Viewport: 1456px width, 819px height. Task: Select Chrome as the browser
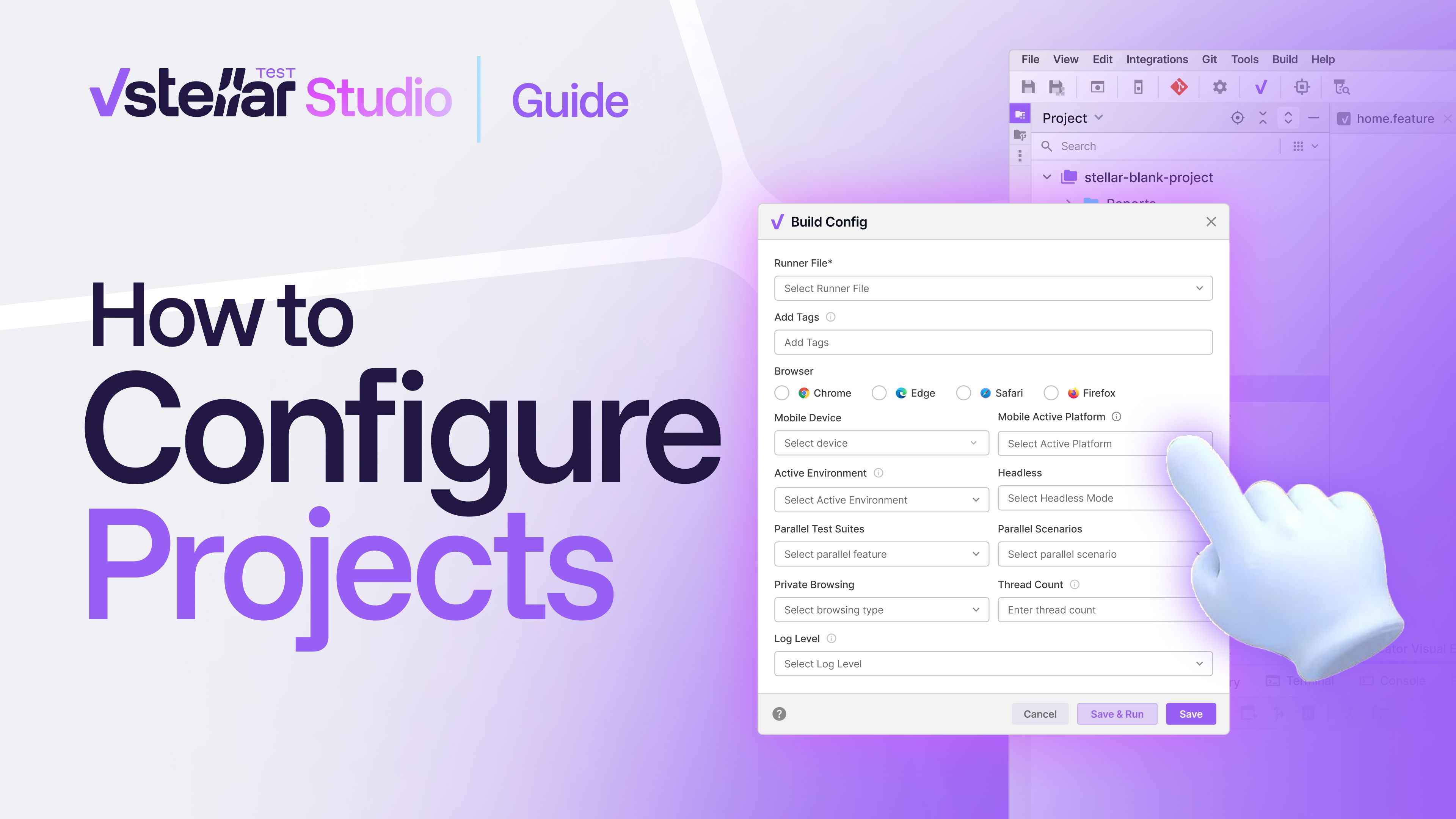pyautogui.click(x=782, y=393)
